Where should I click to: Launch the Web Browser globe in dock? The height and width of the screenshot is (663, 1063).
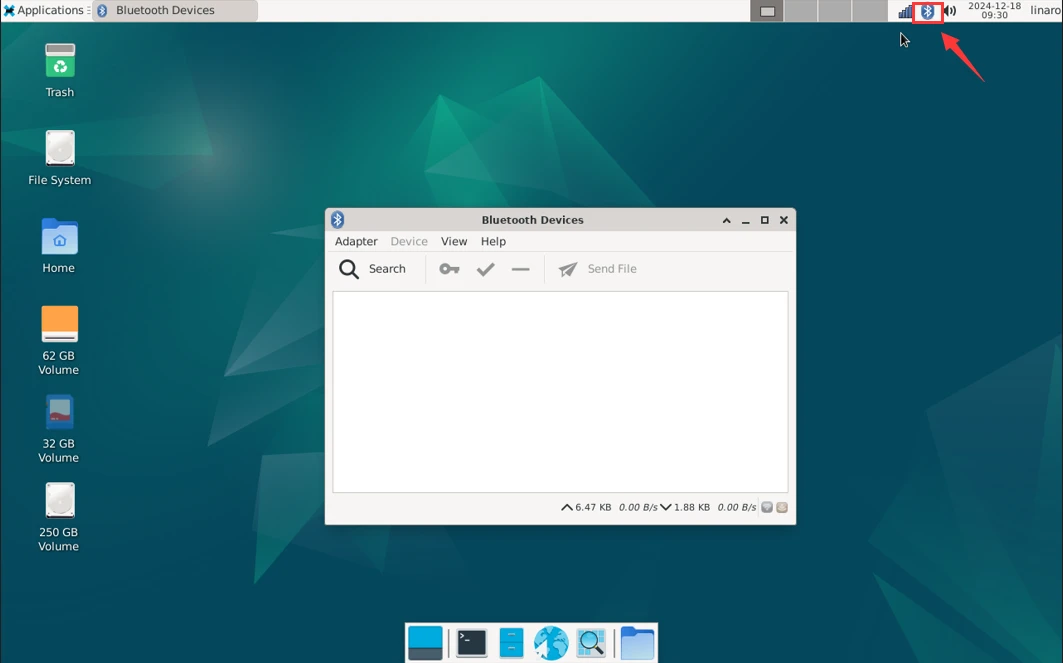pos(550,643)
